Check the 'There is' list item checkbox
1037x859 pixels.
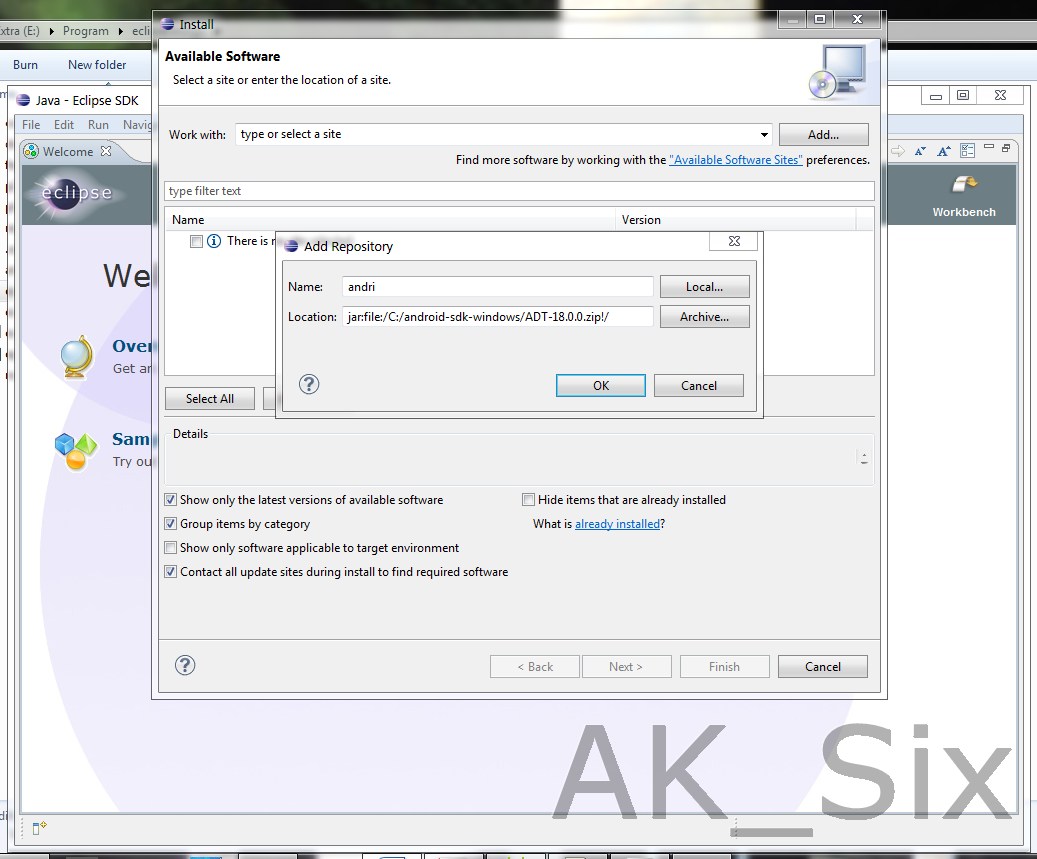pos(196,241)
